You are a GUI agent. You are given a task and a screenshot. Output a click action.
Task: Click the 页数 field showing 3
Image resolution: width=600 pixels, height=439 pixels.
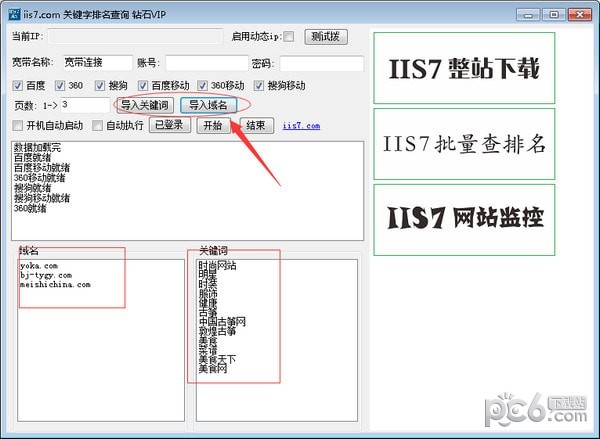(85, 105)
